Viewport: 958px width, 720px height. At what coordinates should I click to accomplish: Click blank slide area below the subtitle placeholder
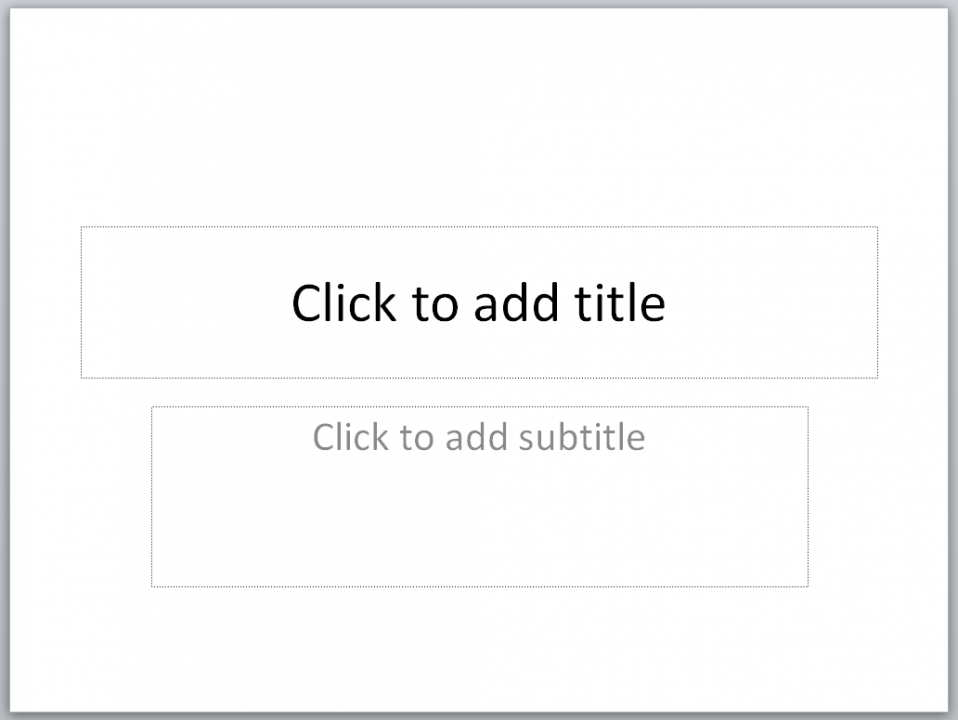[478, 650]
